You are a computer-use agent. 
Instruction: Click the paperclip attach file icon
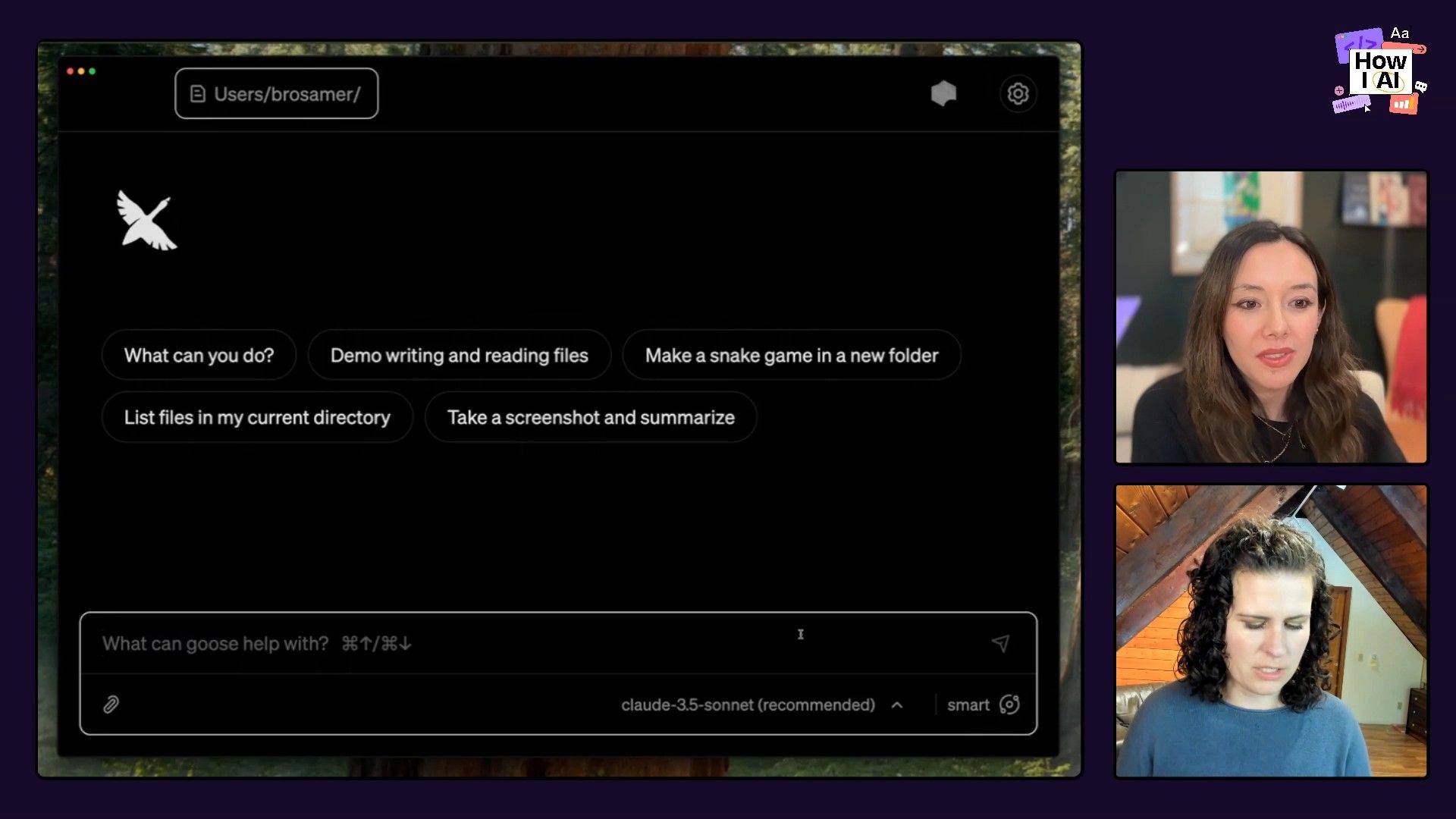[x=111, y=704]
